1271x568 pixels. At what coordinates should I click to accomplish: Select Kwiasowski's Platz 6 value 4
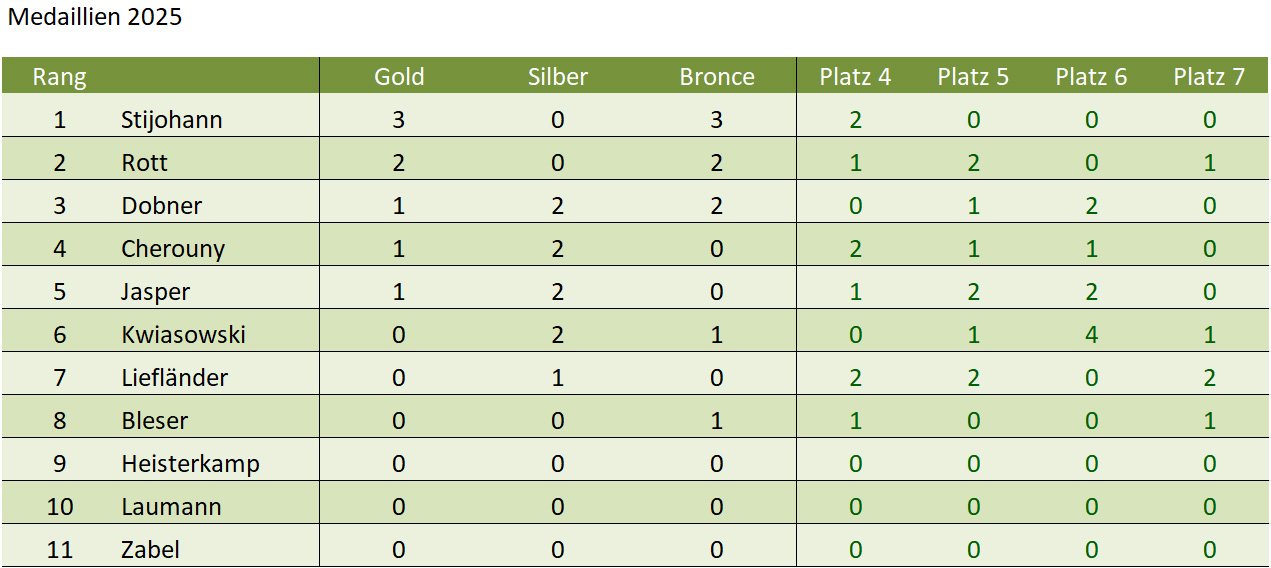(x=1091, y=335)
